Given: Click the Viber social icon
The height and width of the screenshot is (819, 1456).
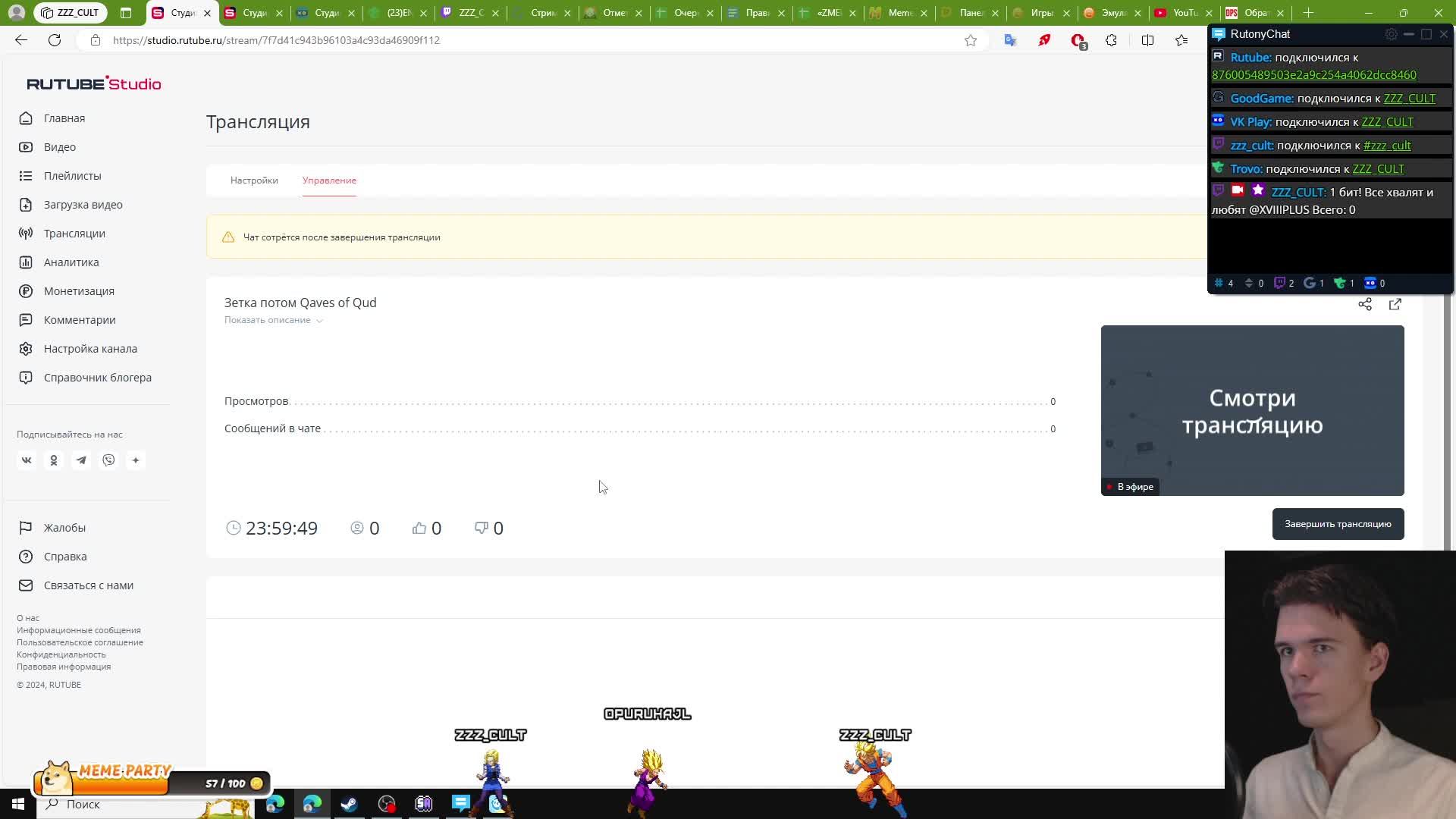Looking at the screenshot, I should 108,460.
